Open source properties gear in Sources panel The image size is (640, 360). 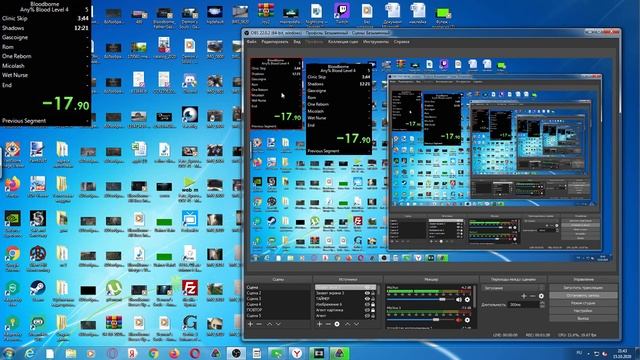337,324
